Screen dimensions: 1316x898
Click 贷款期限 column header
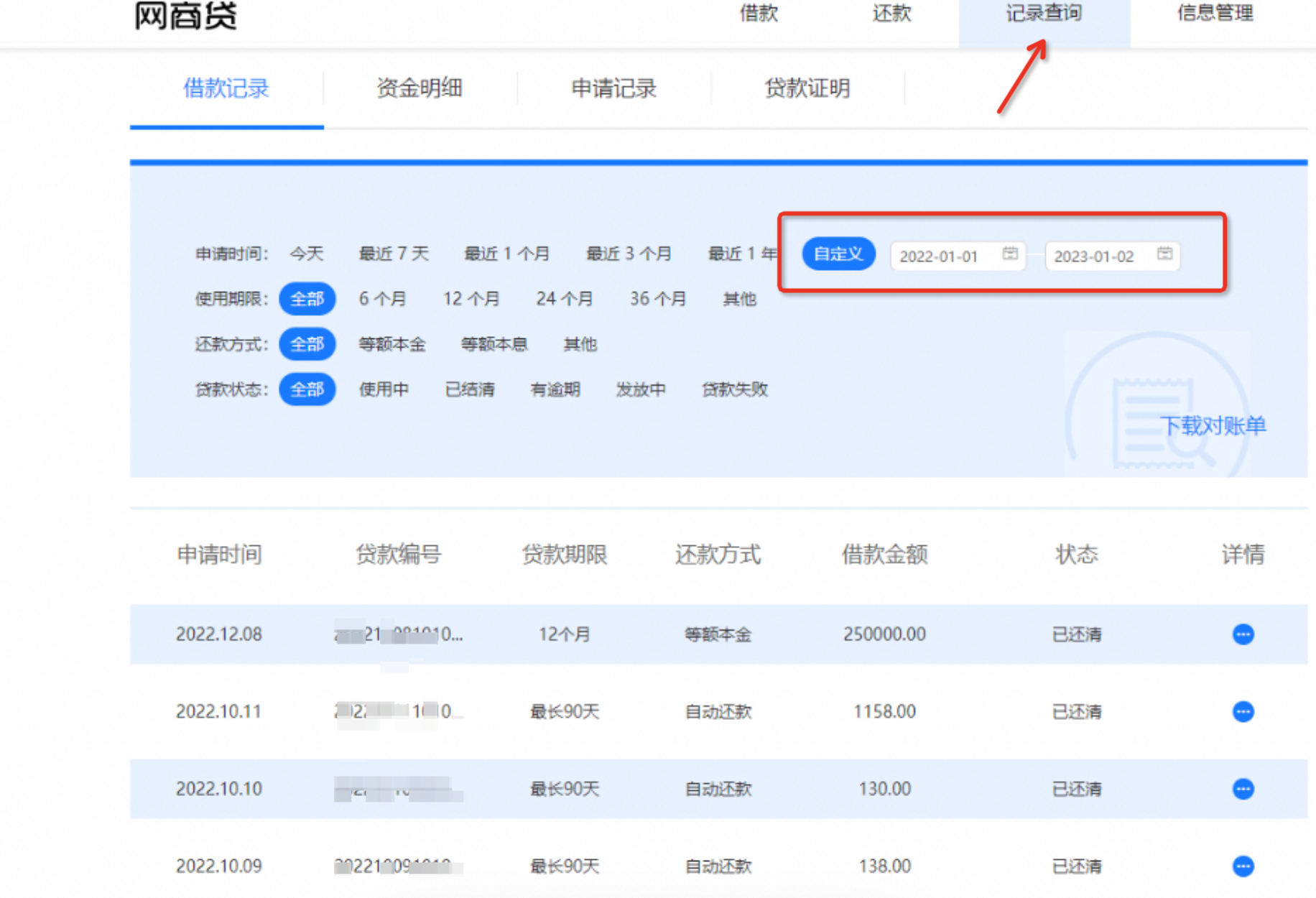pyautogui.click(x=564, y=555)
